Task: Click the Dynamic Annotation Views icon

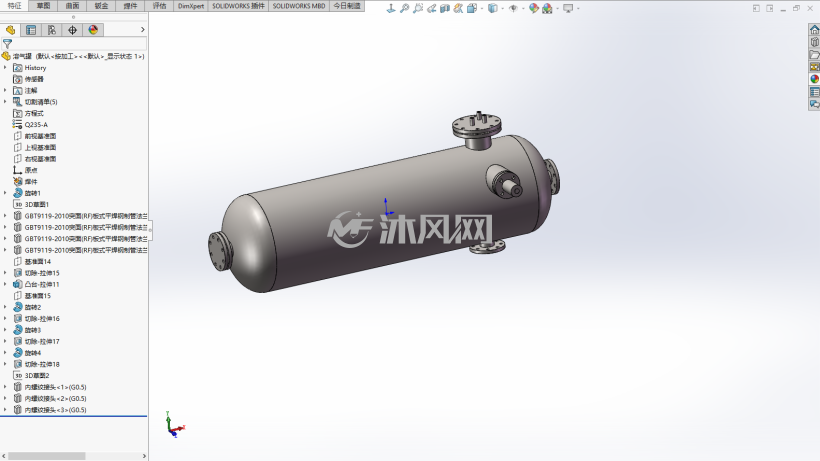Action: (459, 8)
